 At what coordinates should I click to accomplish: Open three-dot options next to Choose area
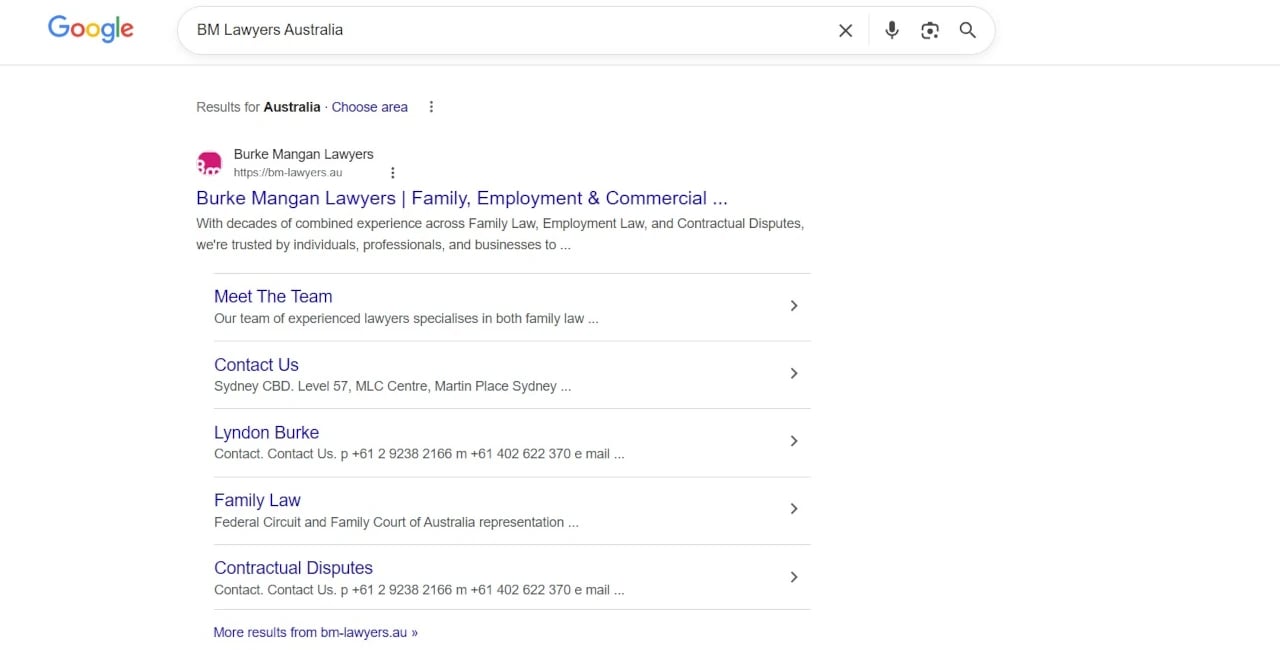tap(431, 107)
